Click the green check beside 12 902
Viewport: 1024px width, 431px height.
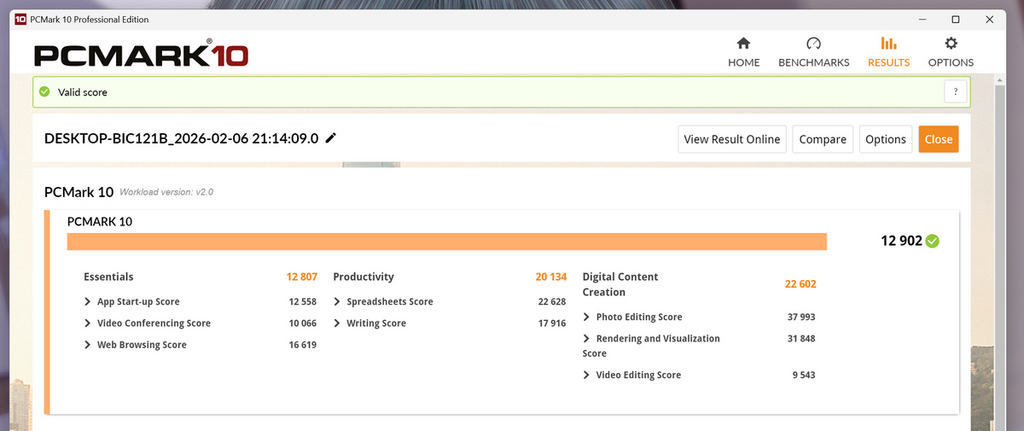(933, 241)
